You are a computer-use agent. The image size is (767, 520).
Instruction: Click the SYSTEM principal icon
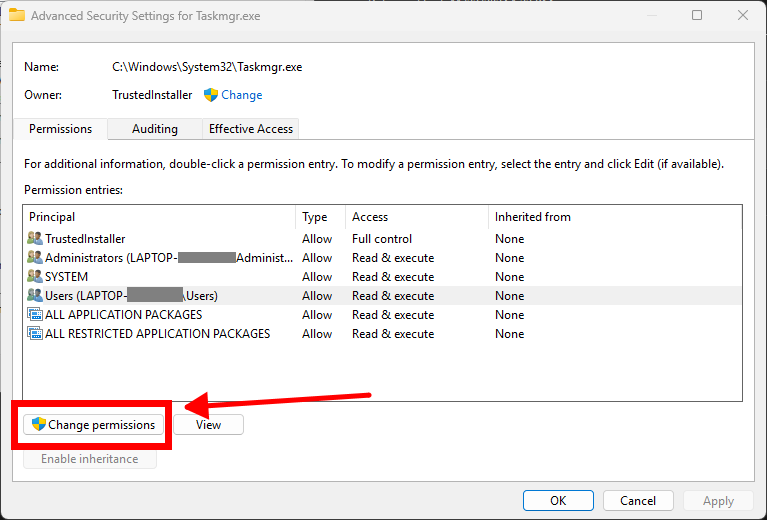click(35, 277)
